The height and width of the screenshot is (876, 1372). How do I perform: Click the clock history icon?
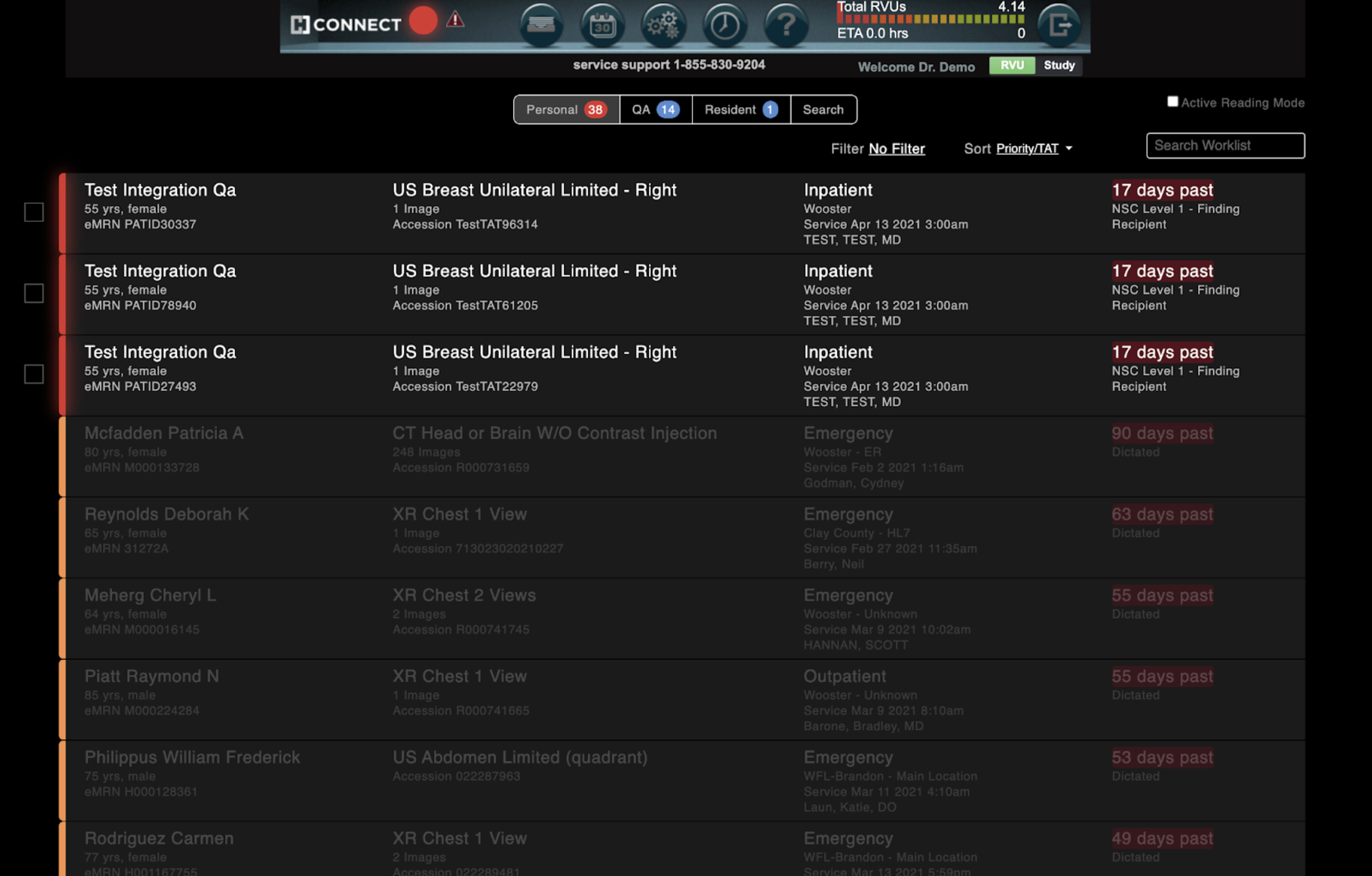click(725, 26)
